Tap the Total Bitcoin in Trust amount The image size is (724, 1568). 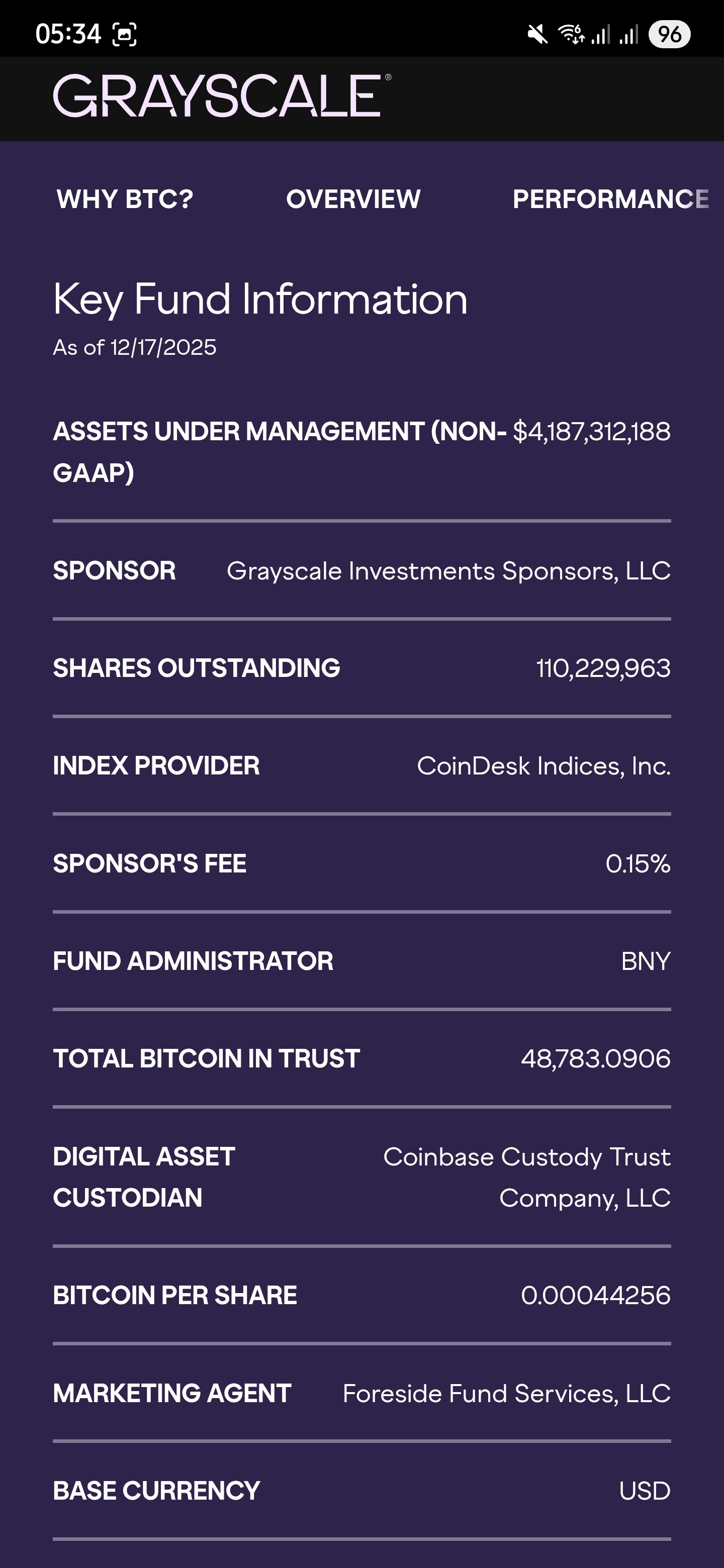pyautogui.click(x=595, y=1058)
